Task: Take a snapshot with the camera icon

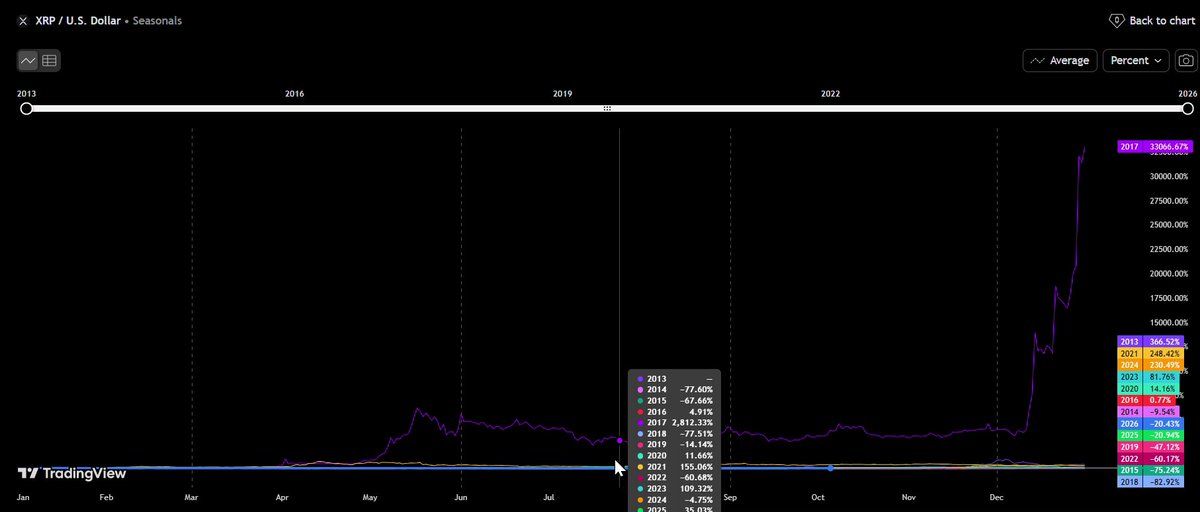Action: 1185,61
